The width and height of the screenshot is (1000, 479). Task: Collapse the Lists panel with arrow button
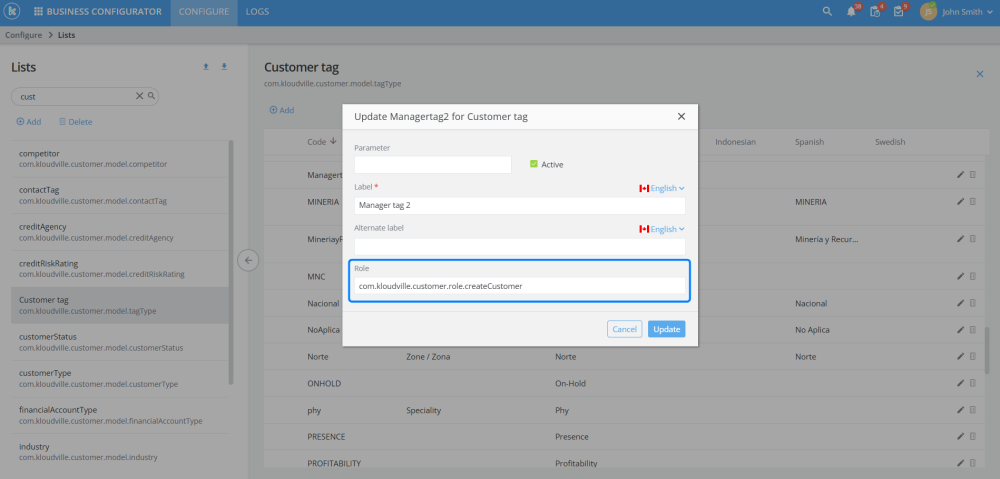point(249,260)
